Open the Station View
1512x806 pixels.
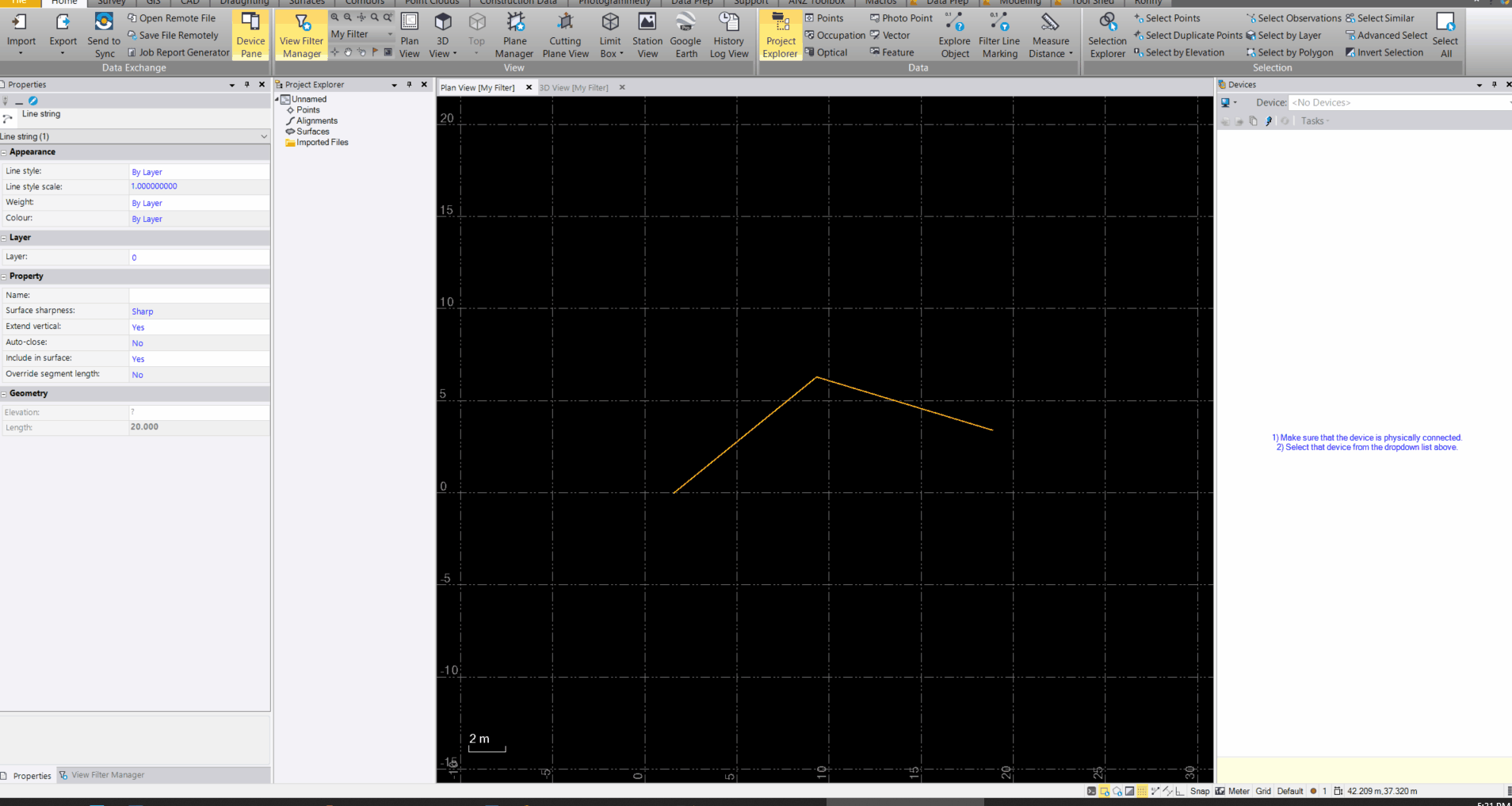click(647, 33)
